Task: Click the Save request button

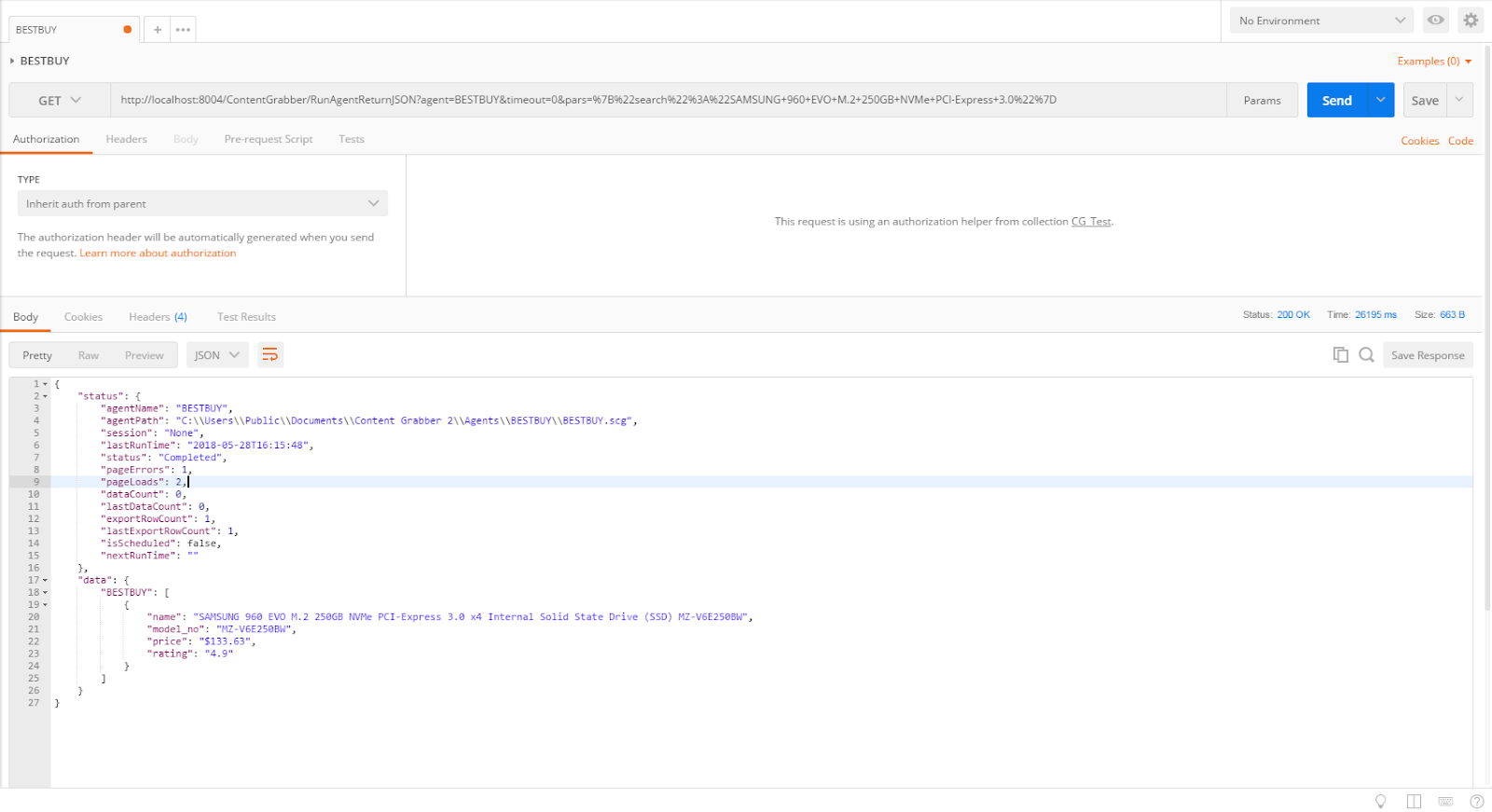Action: (1425, 100)
